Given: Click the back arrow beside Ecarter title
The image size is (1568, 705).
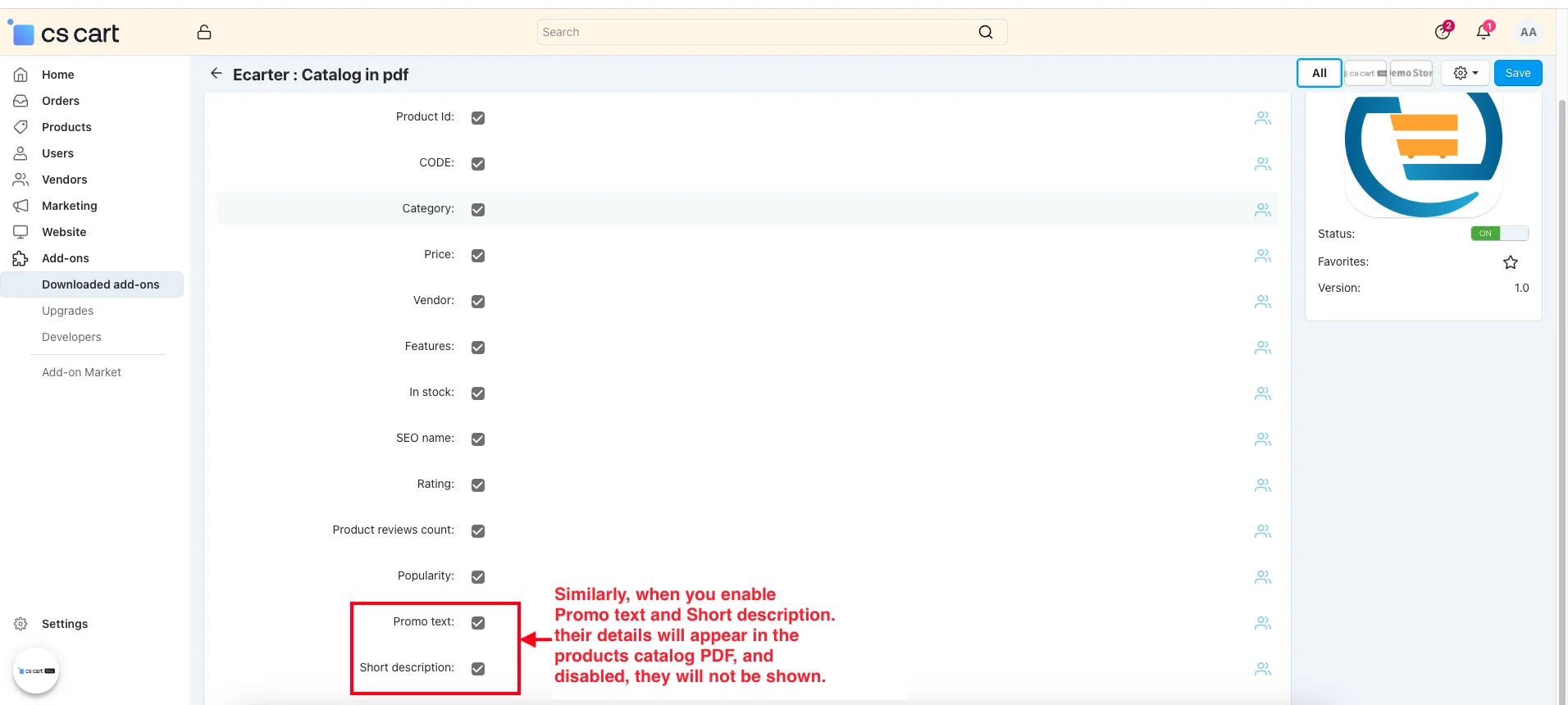Looking at the screenshot, I should pyautogui.click(x=217, y=74).
